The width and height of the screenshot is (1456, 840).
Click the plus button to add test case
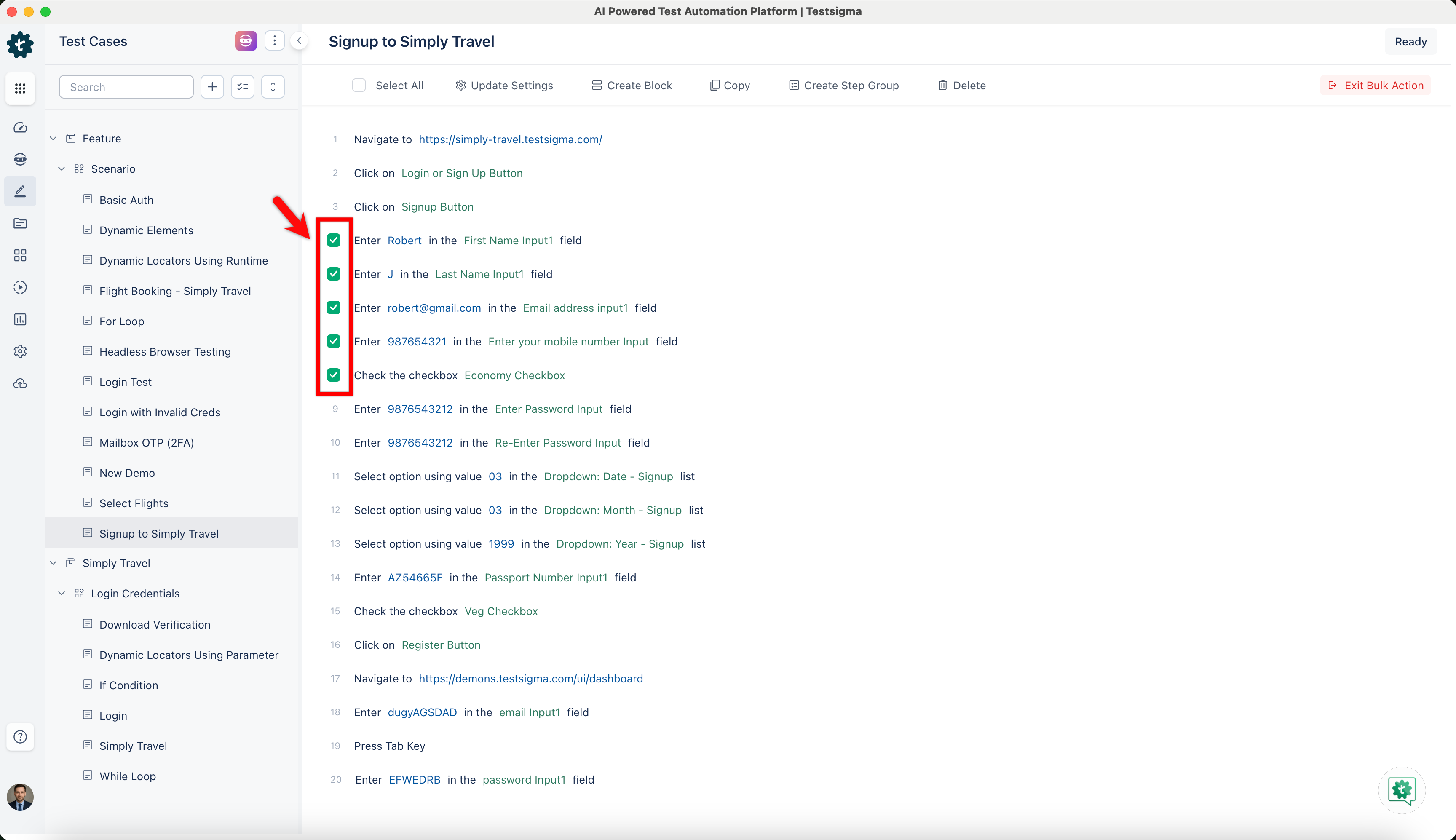pos(212,86)
